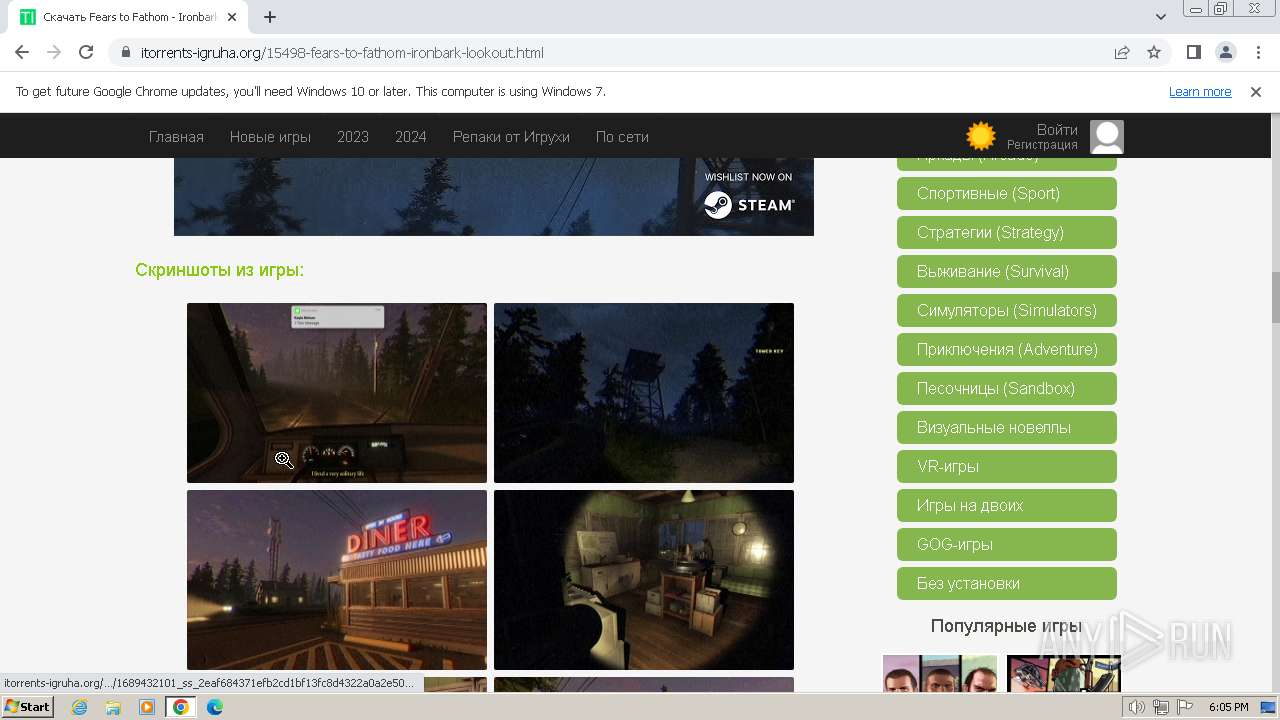Select GOG-игры category

pos(1007,544)
